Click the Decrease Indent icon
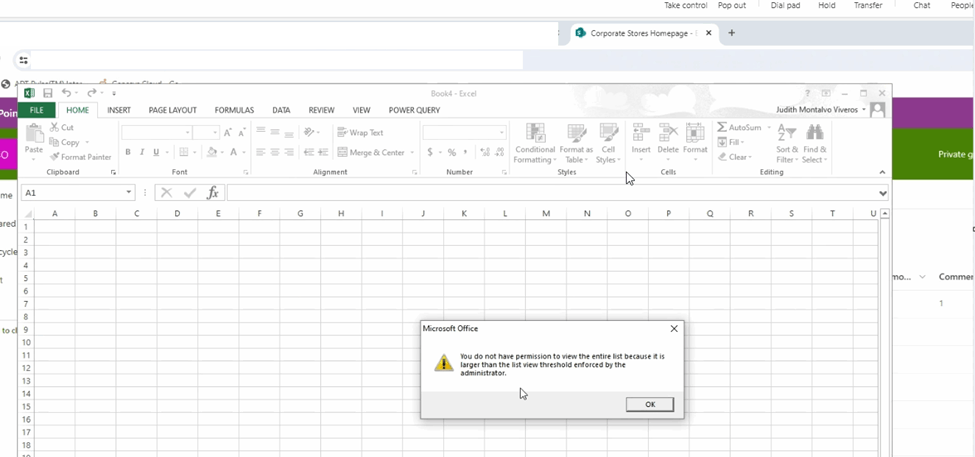 308,152
